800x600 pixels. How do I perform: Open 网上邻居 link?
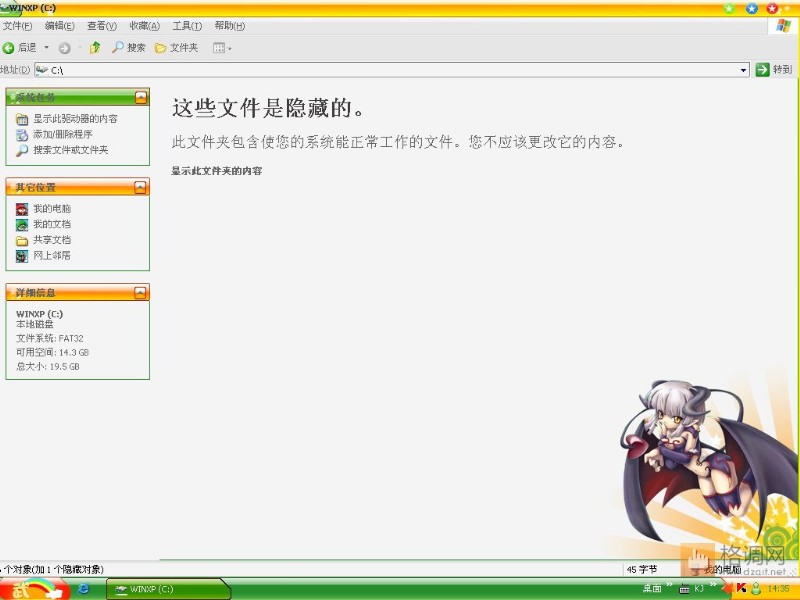[x=52, y=255]
